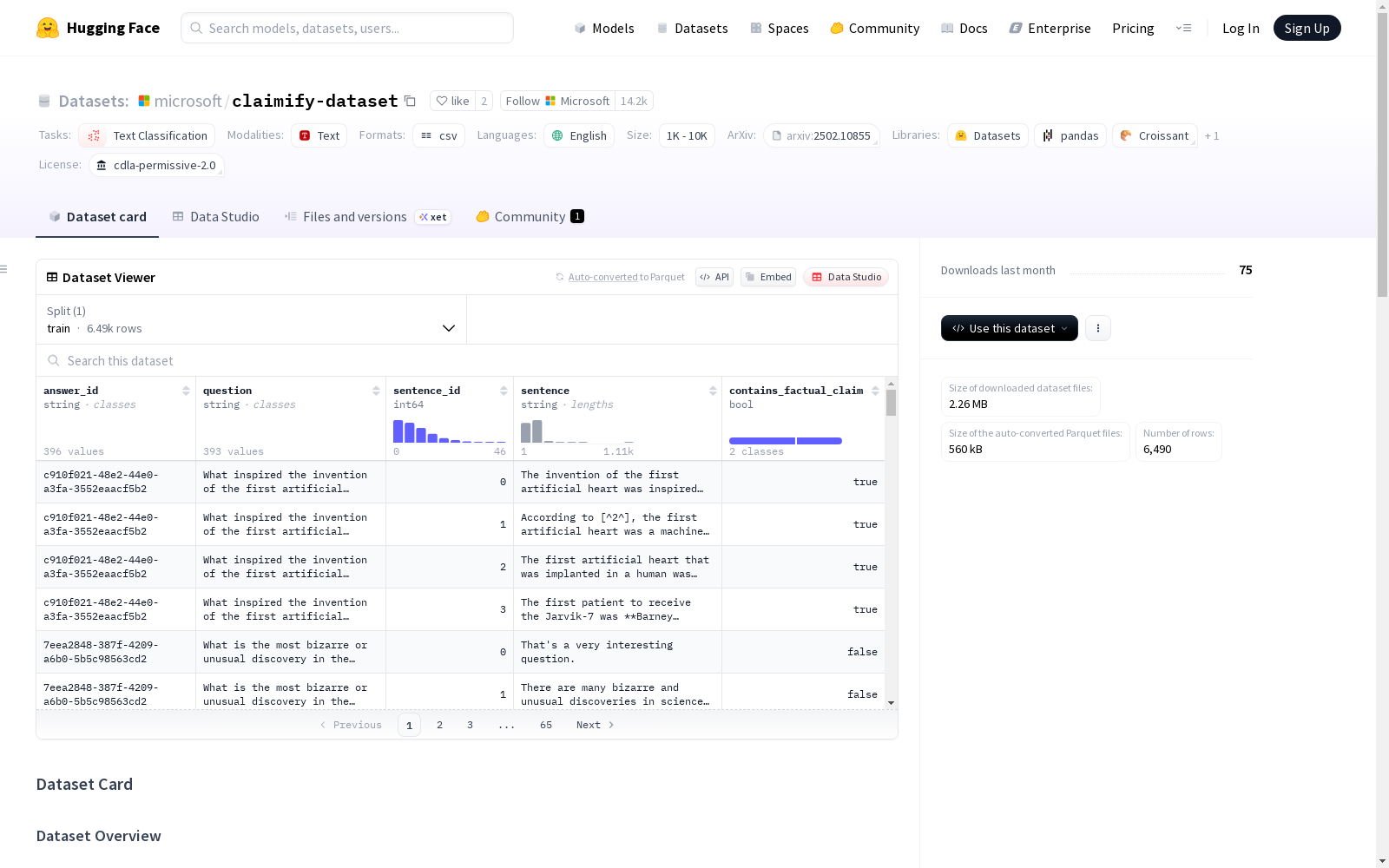1389x868 pixels.
Task: Select the pandas library tag
Action: tap(1070, 135)
